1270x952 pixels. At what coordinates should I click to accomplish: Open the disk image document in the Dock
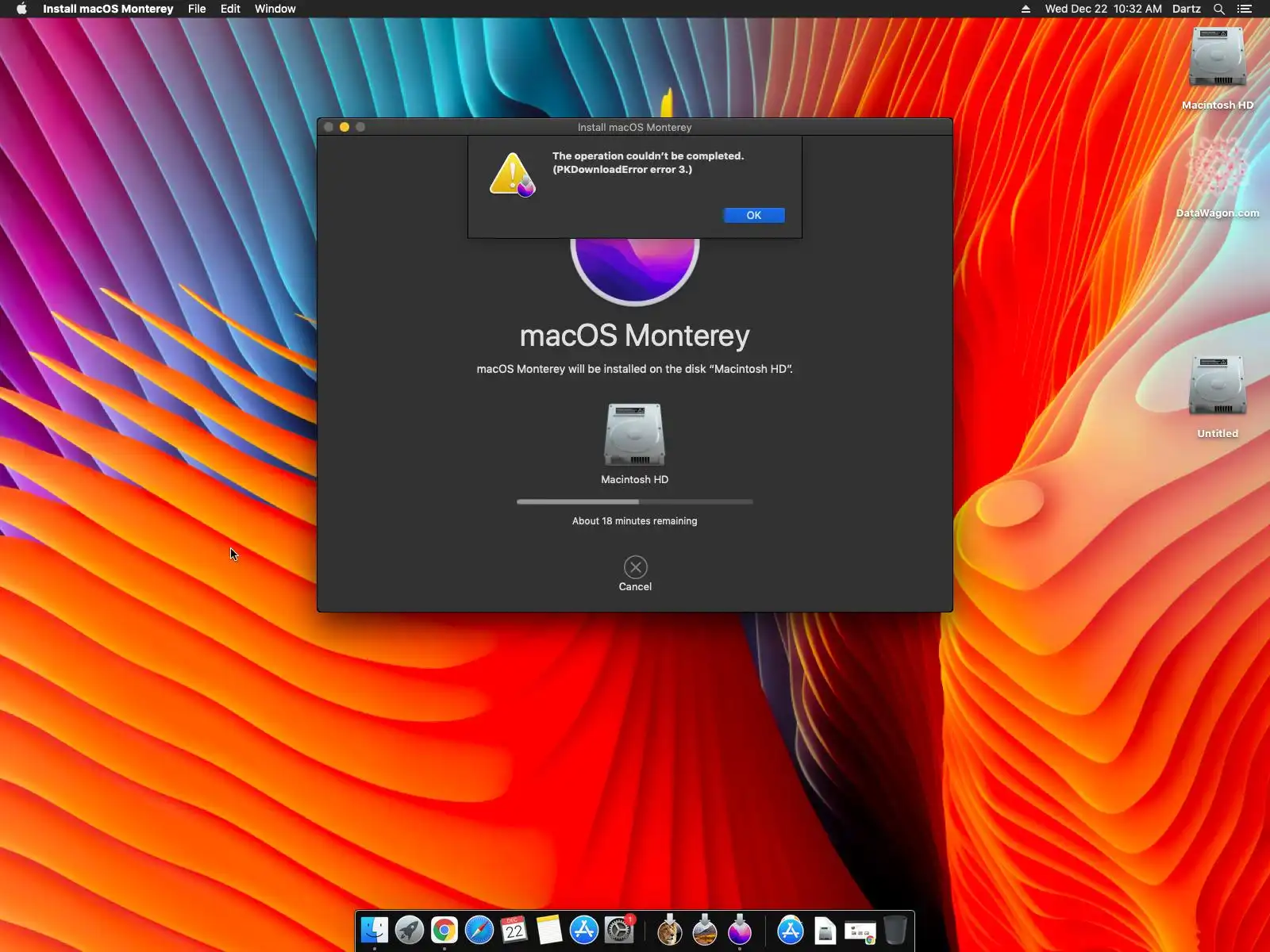pos(825,930)
